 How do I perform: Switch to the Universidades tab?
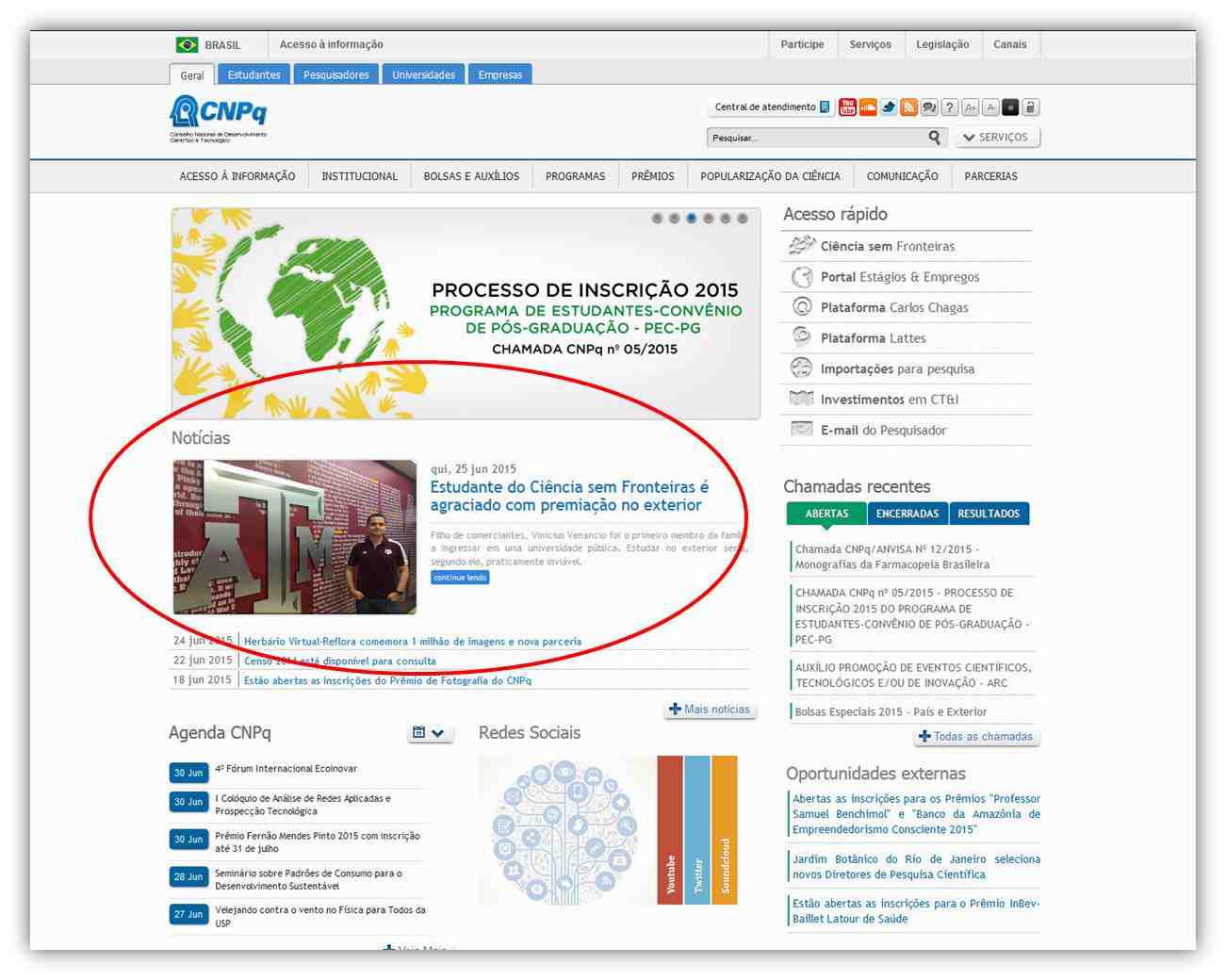[x=423, y=74]
